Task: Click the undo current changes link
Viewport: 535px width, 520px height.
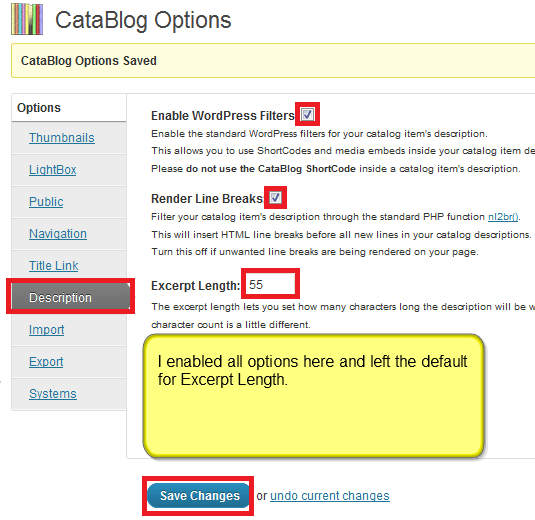Action: [x=330, y=496]
